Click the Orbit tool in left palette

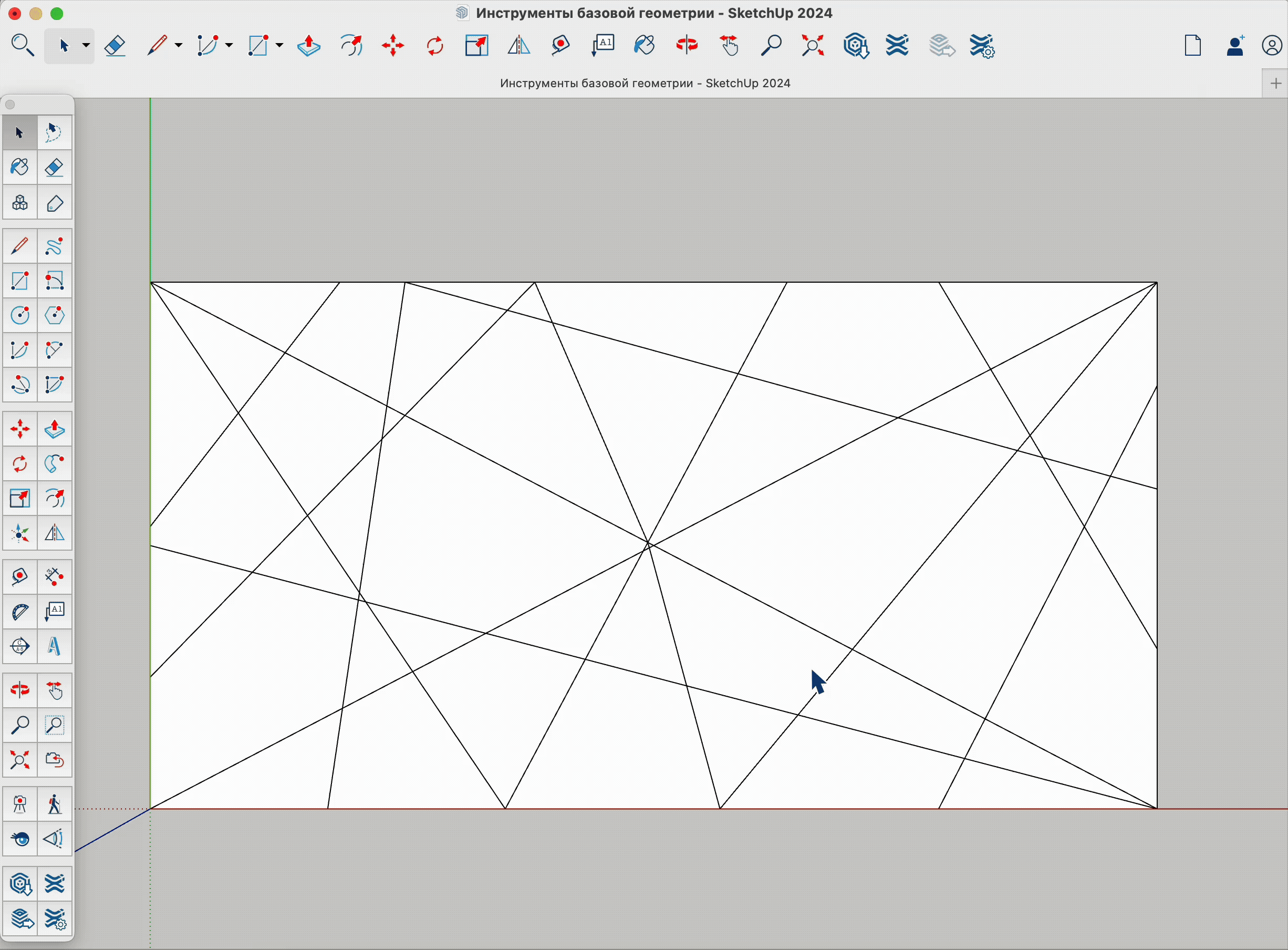click(x=19, y=689)
